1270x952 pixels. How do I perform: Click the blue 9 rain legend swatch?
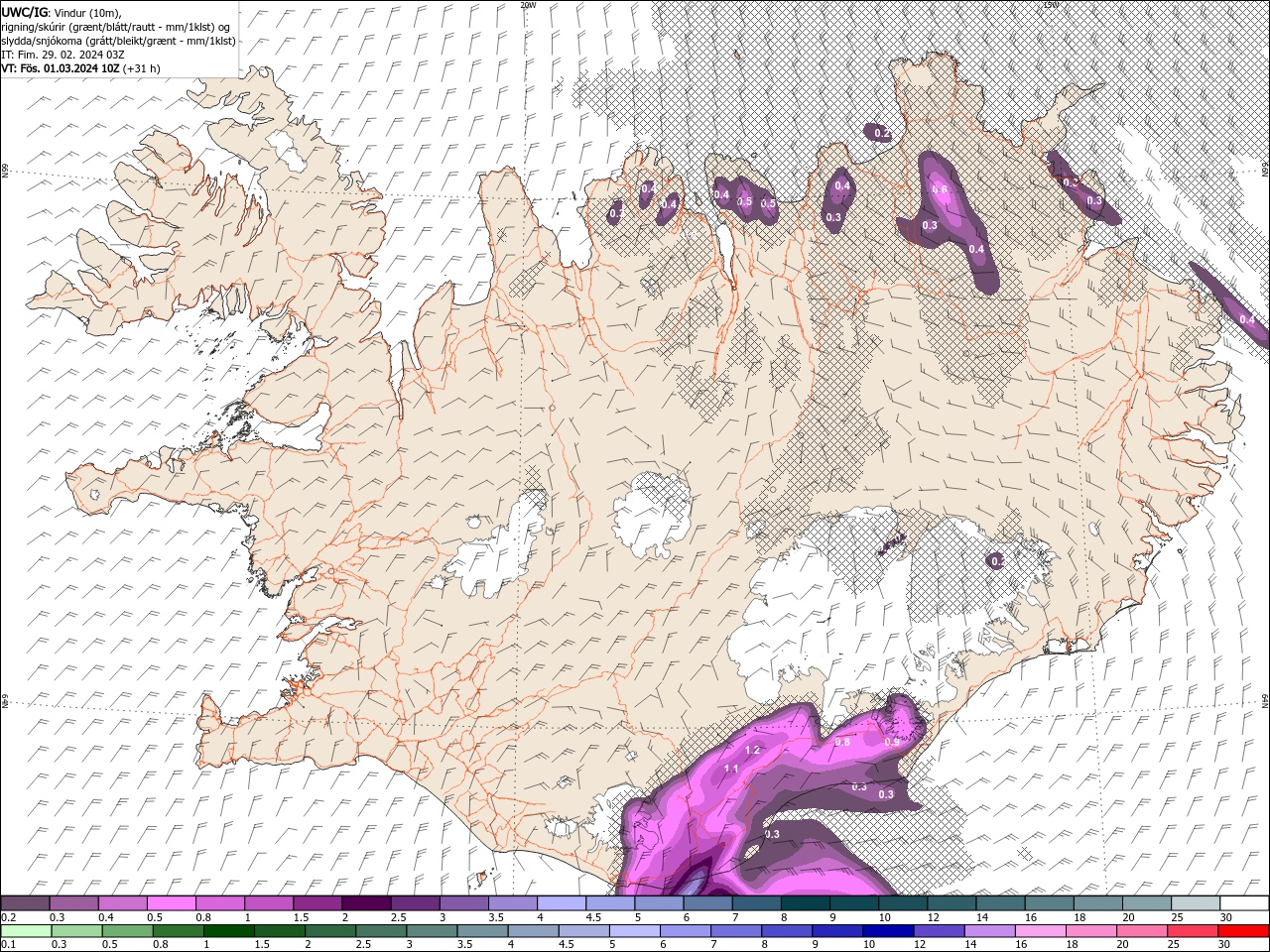[837, 931]
